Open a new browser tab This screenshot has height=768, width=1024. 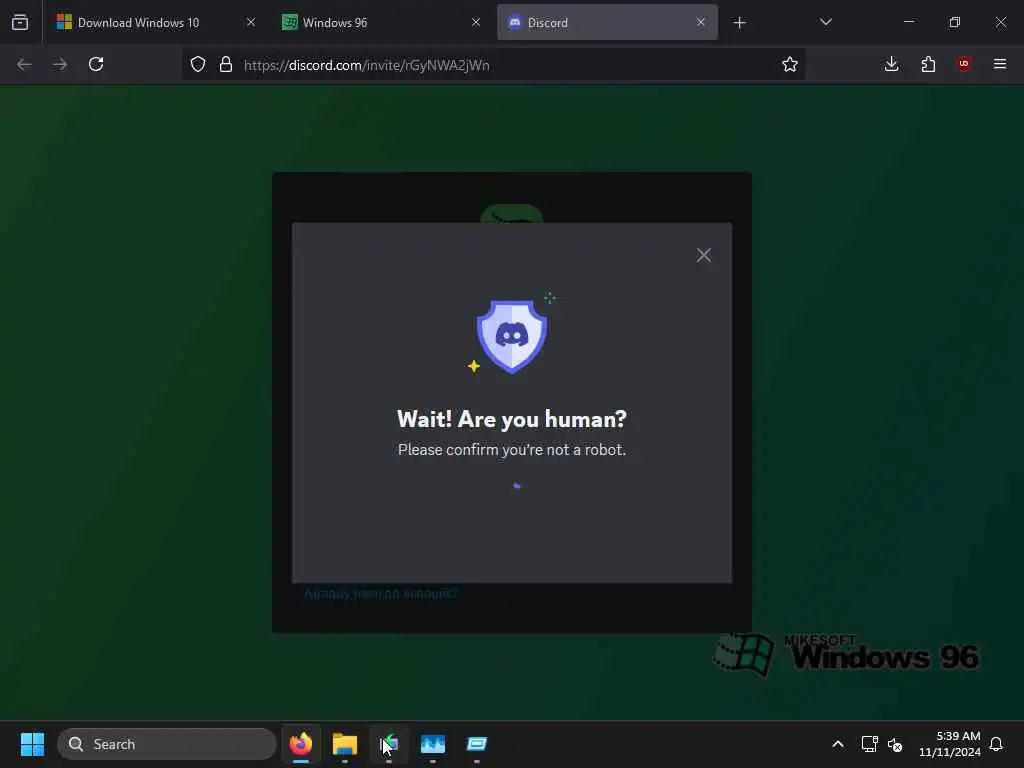click(739, 23)
